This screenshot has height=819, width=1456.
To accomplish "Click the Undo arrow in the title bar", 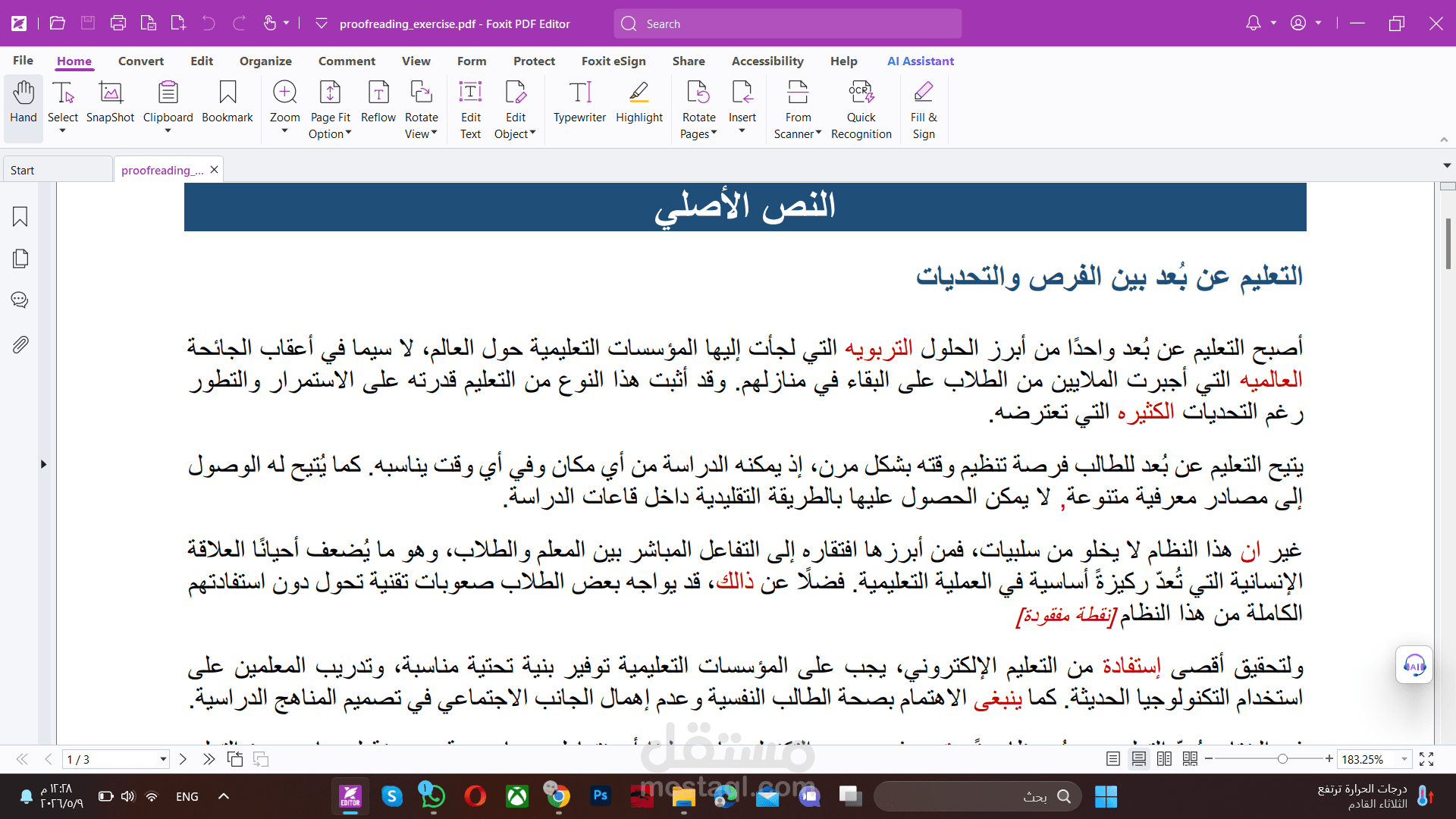I will 209,24.
